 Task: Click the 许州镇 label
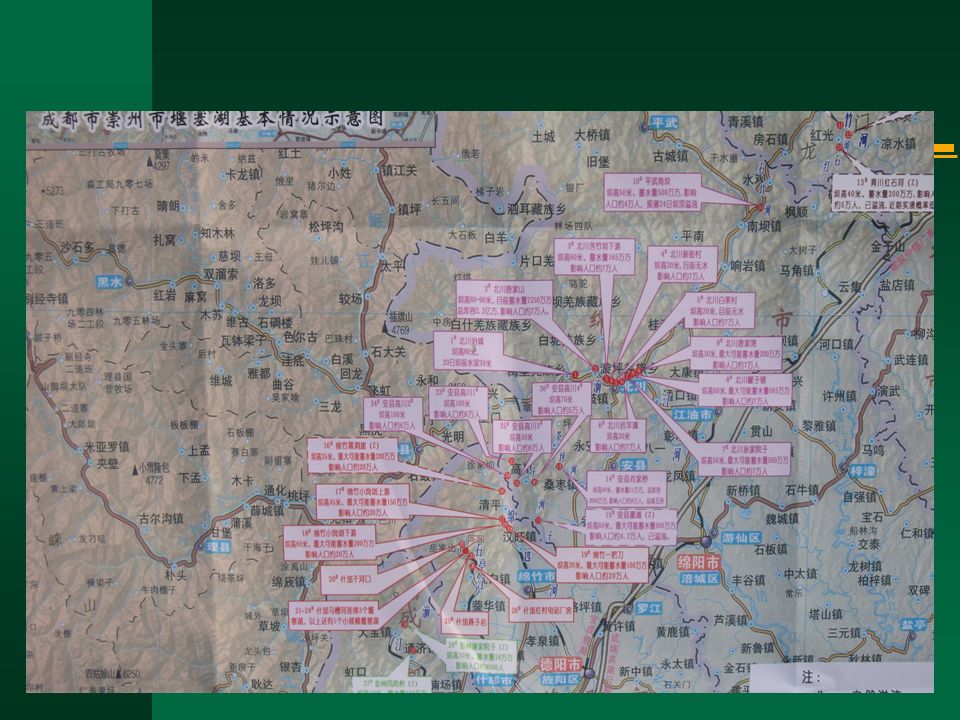click(x=840, y=396)
